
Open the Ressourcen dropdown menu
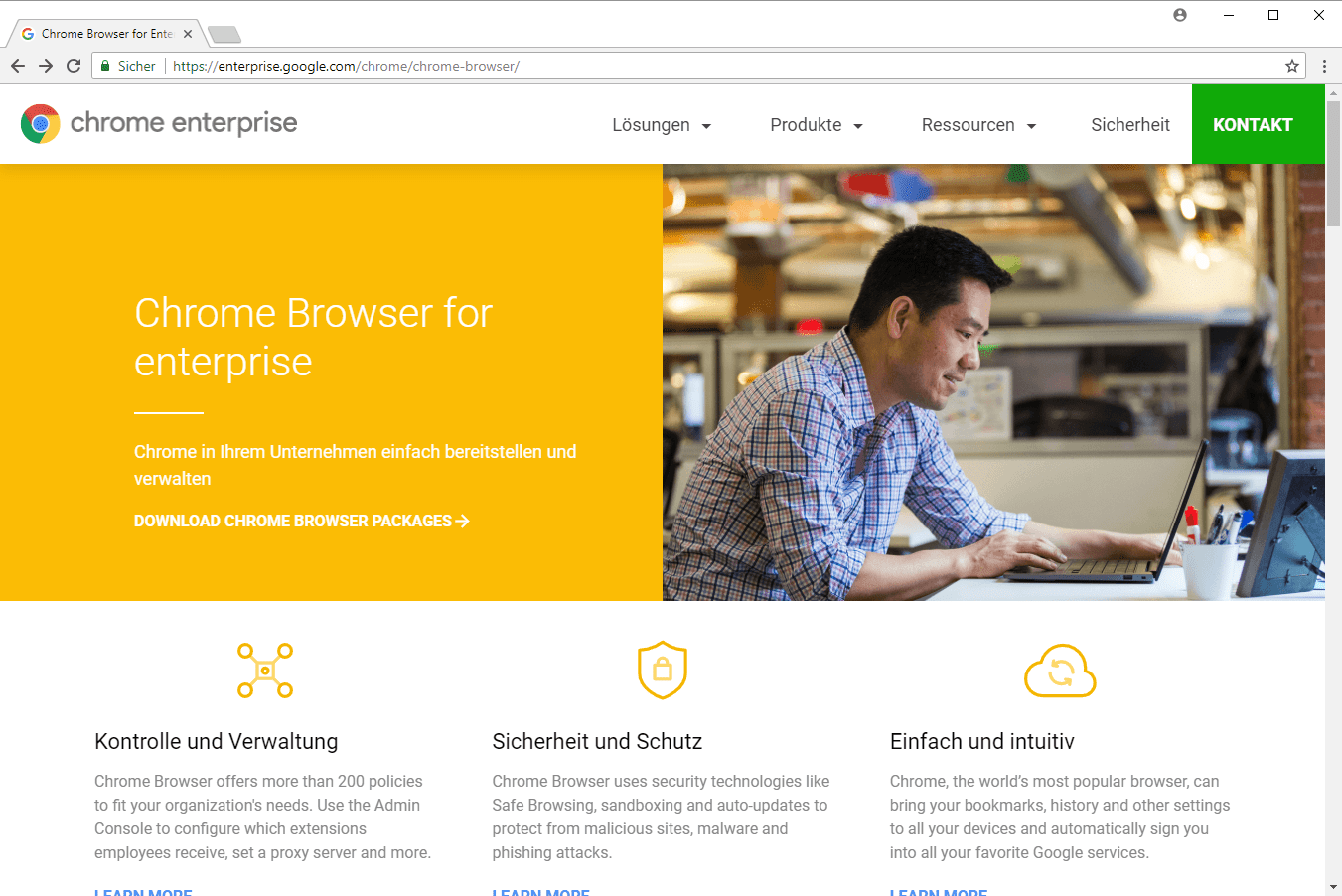pyautogui.click(x=978, y=125)
